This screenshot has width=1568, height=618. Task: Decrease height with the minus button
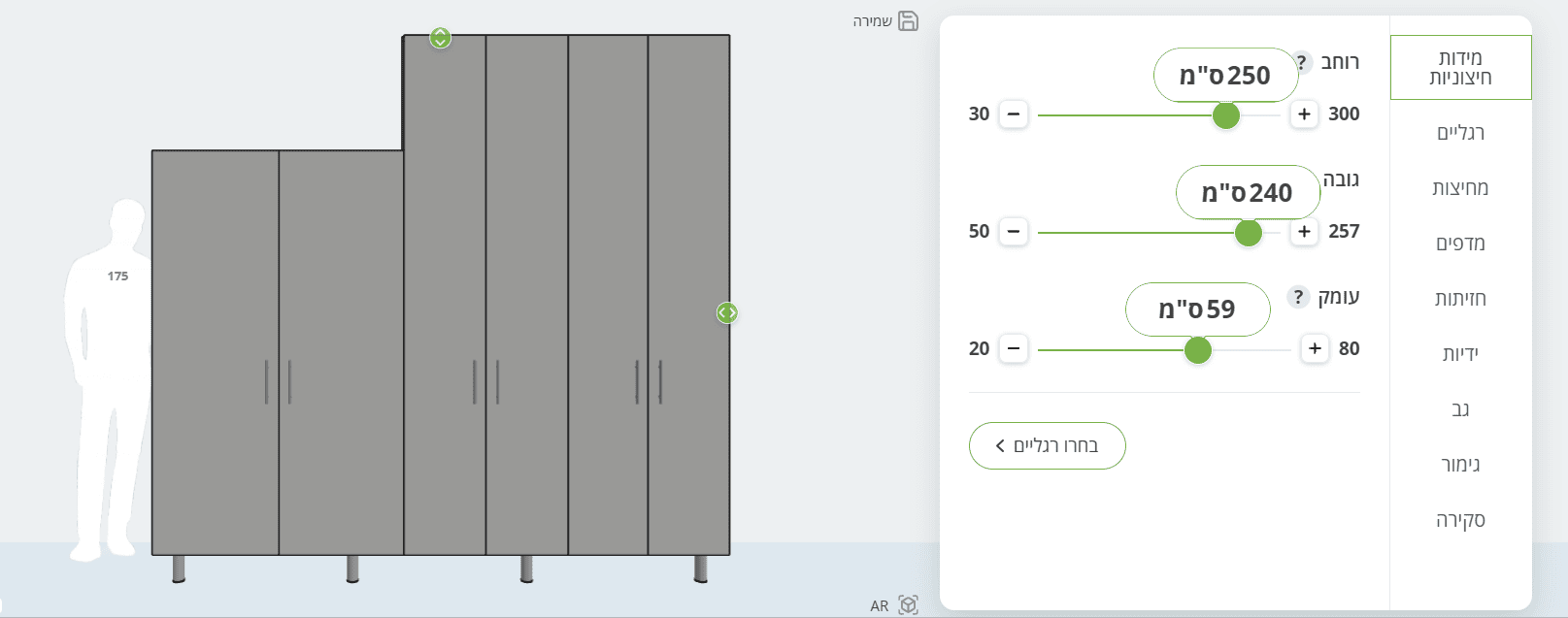1014,232
